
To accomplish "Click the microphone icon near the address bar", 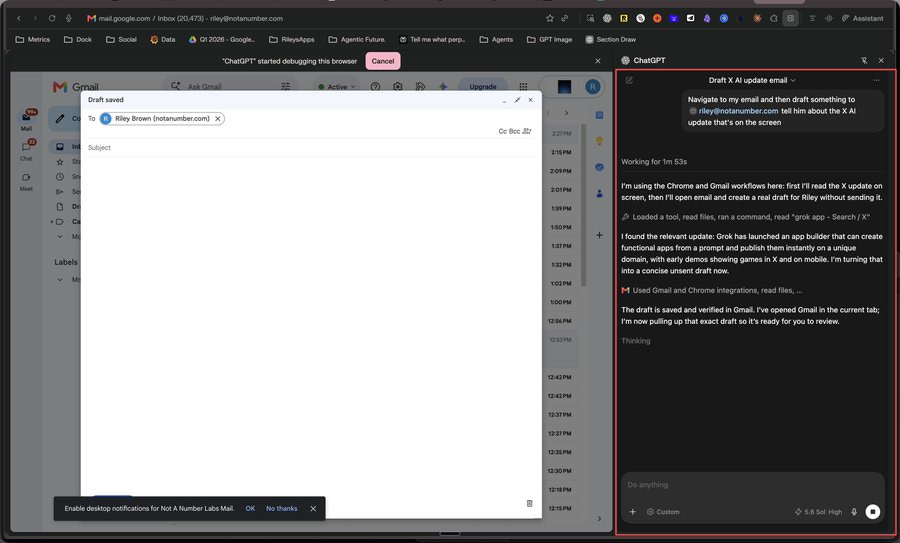I will (x=68, y=18).
